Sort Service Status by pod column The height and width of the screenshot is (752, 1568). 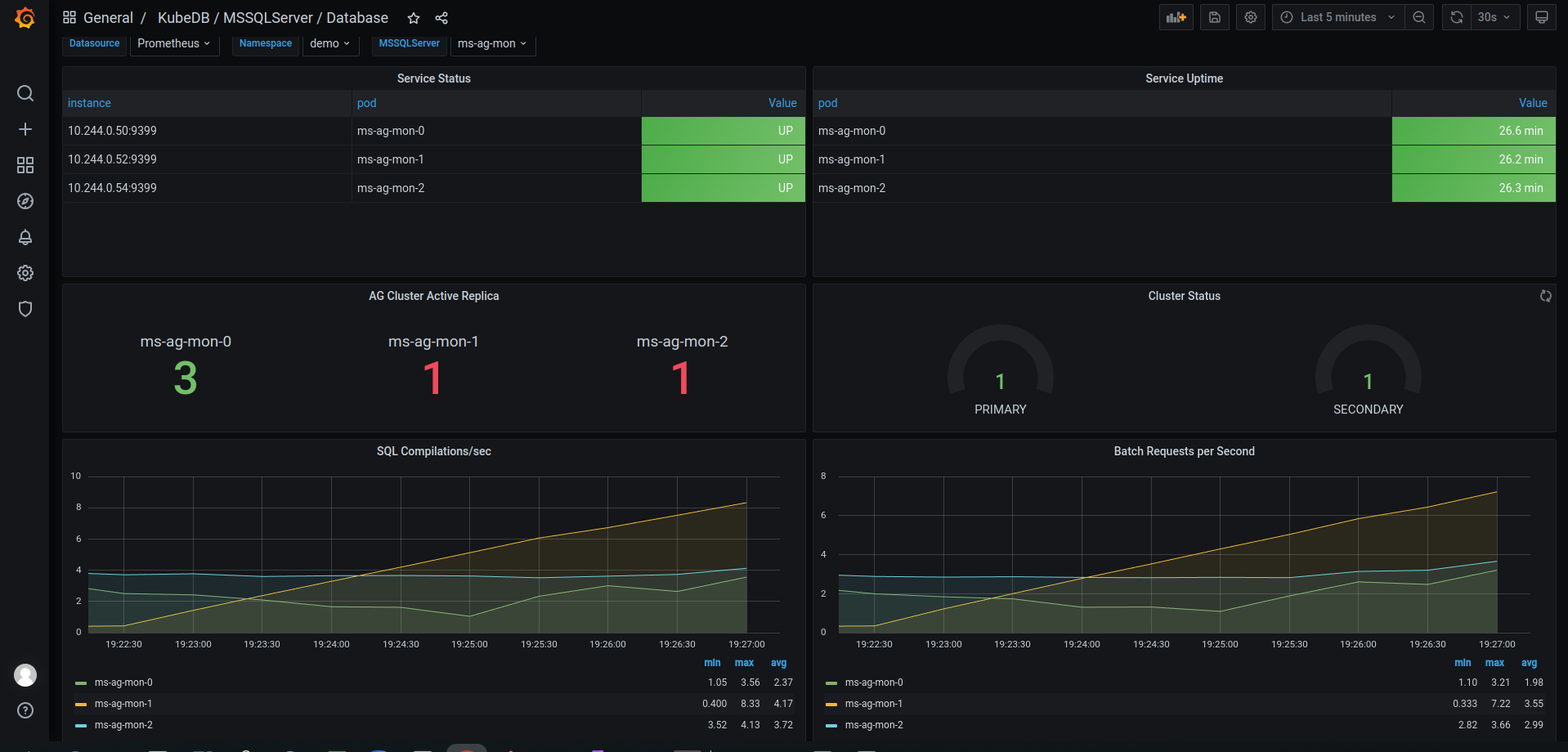click(x=367, y=103)
